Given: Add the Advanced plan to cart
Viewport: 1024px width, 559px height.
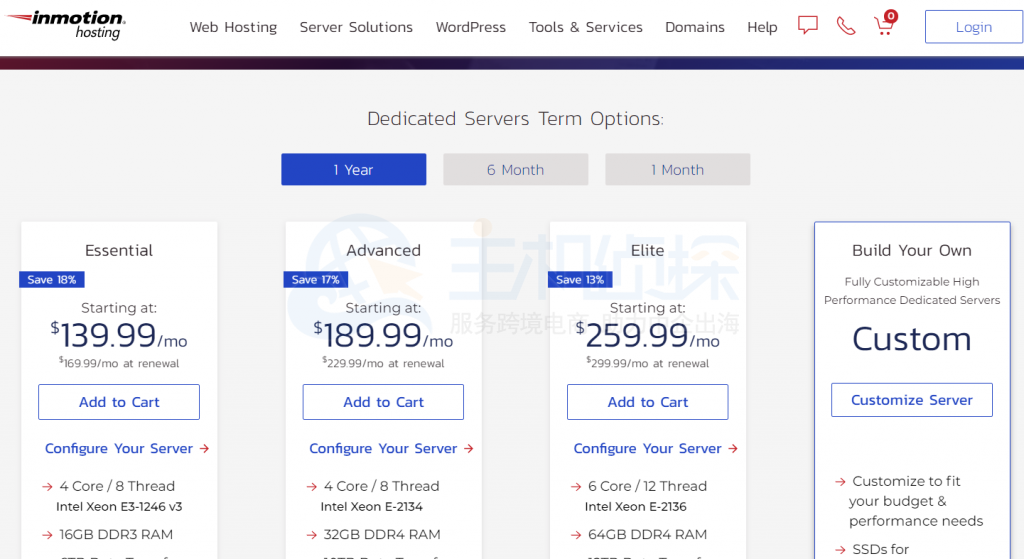Looking at the screenshot, I should 383,402.
